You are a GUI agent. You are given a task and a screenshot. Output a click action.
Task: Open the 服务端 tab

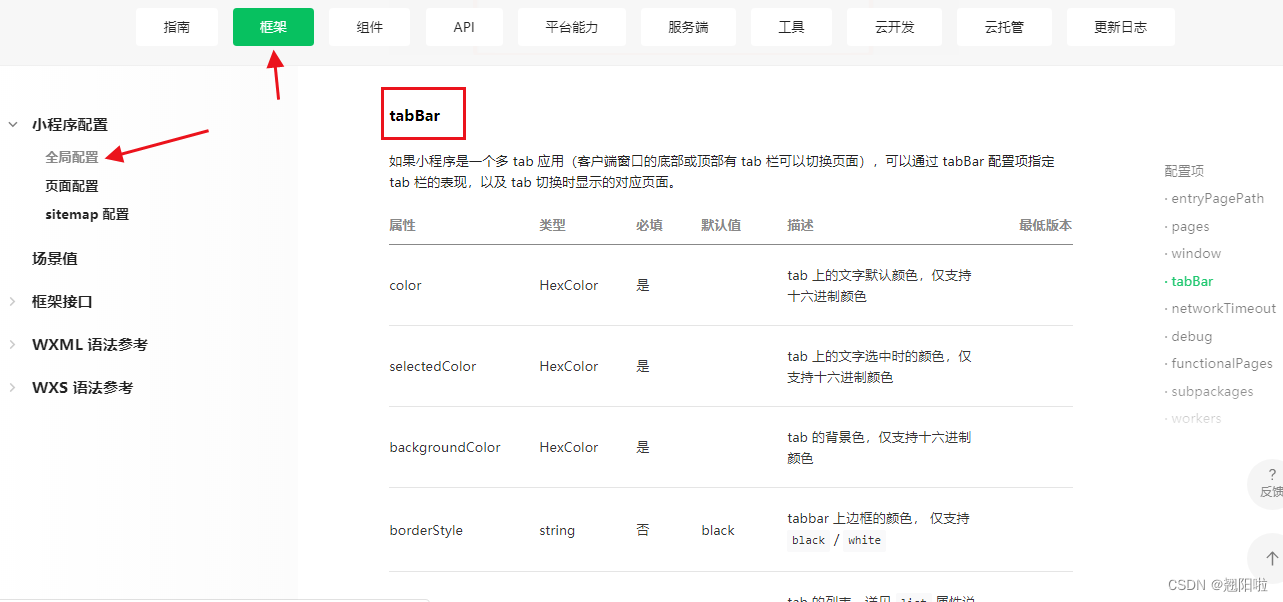688,27
